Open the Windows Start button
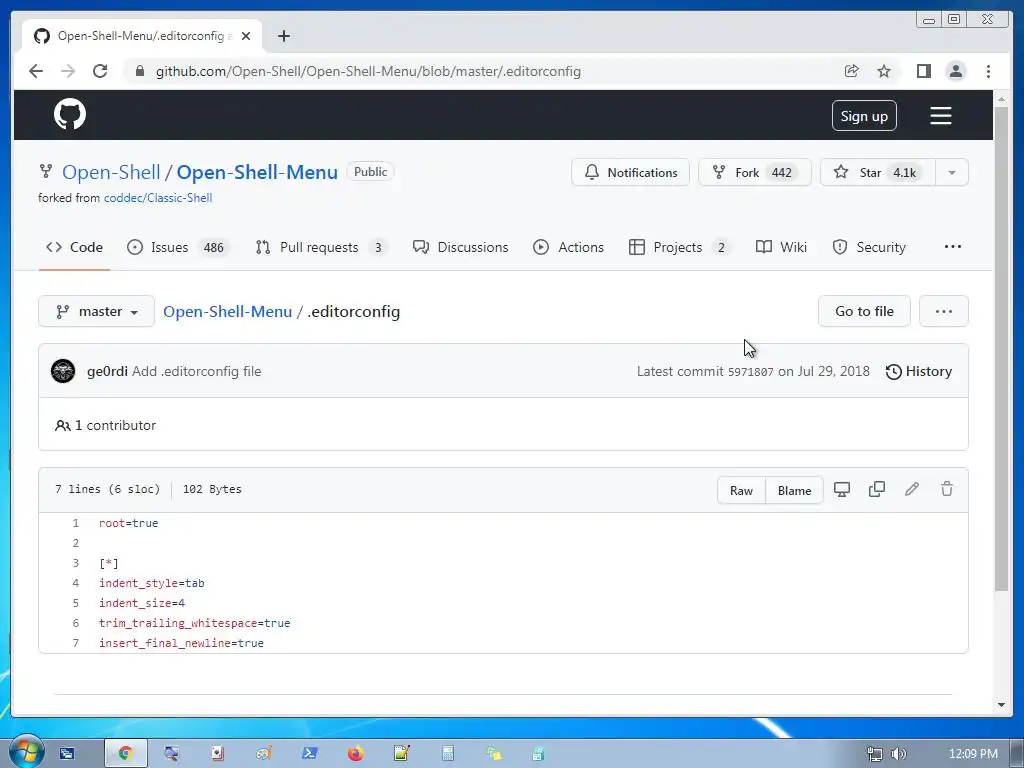This screenshot has height=768, width=1024. [26, 753]
